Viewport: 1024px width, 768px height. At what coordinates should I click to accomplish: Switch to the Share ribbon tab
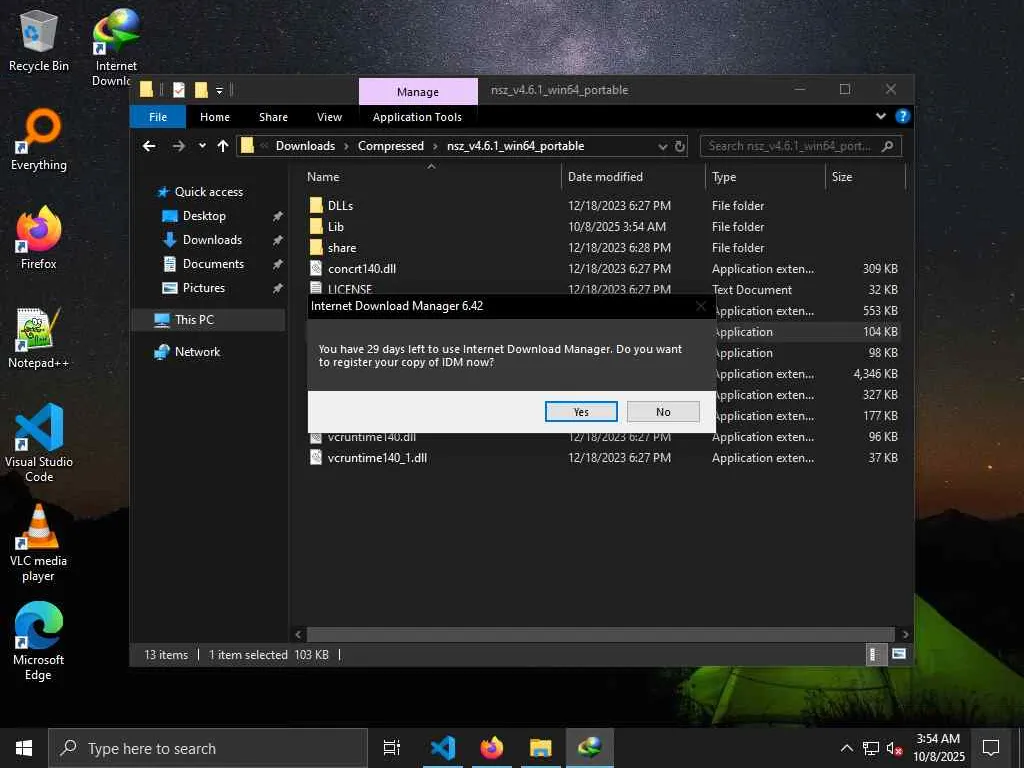273,117
